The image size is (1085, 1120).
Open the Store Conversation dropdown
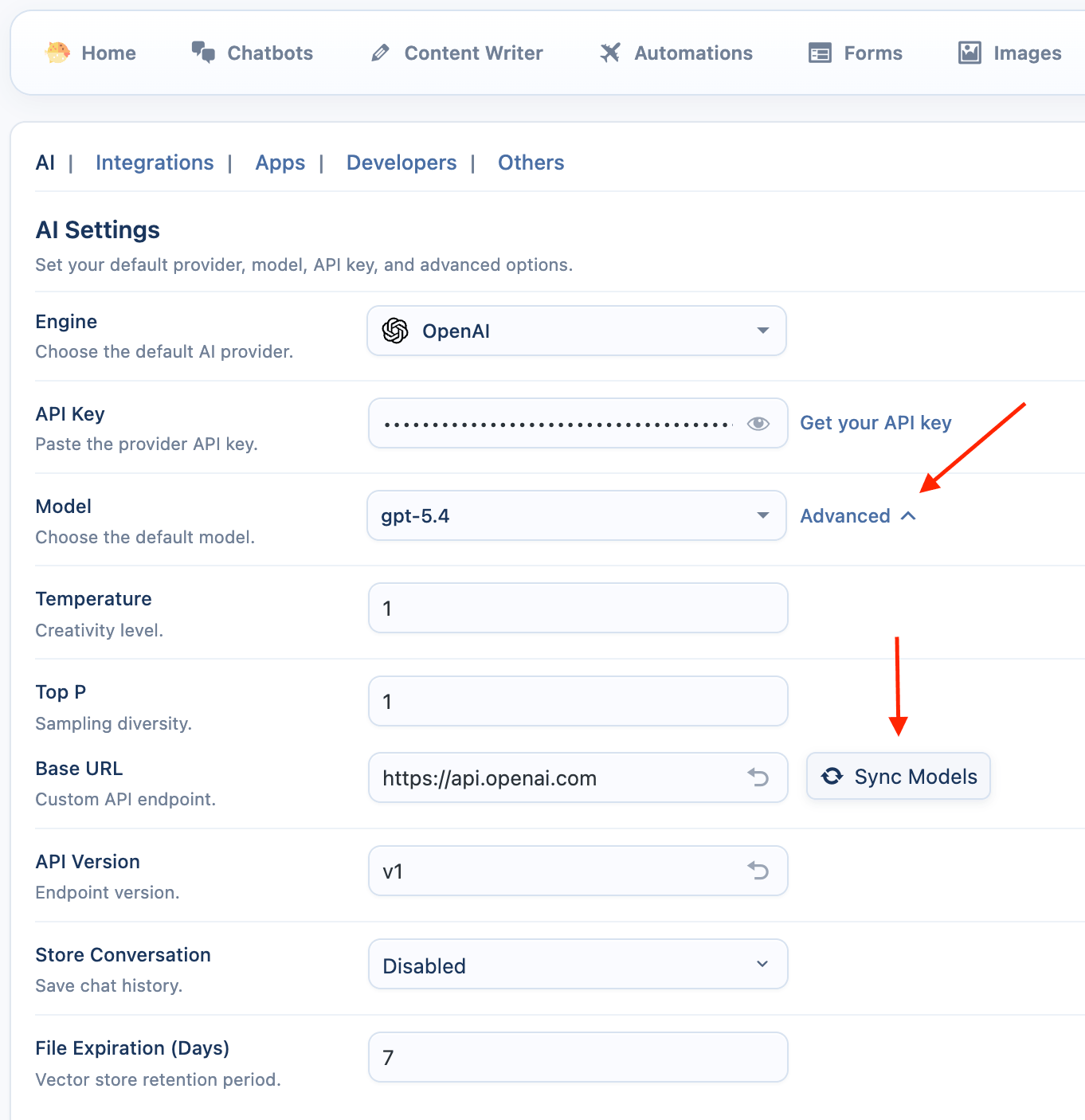578,964
